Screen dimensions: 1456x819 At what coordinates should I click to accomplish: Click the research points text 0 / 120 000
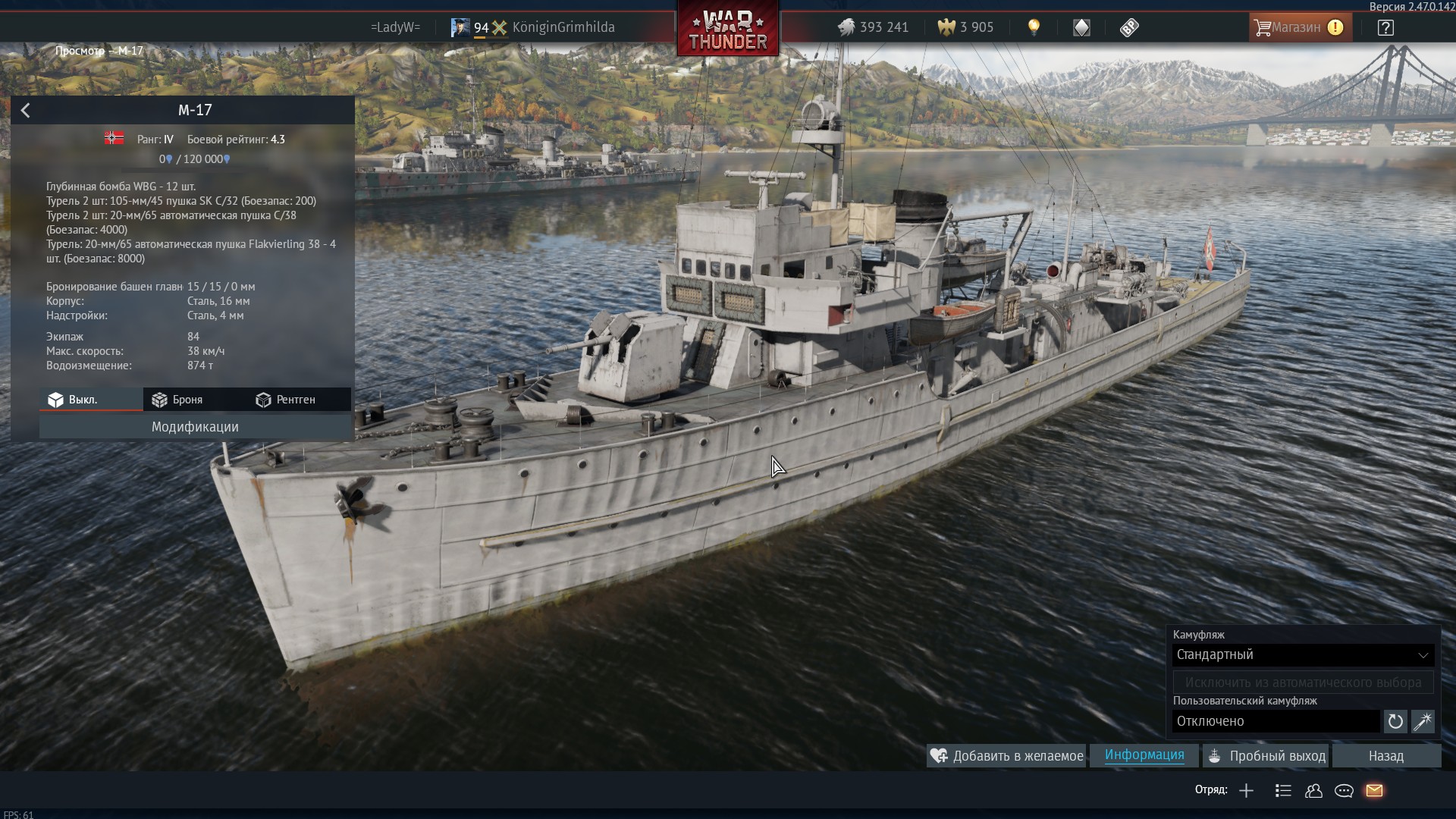point(194,159)
